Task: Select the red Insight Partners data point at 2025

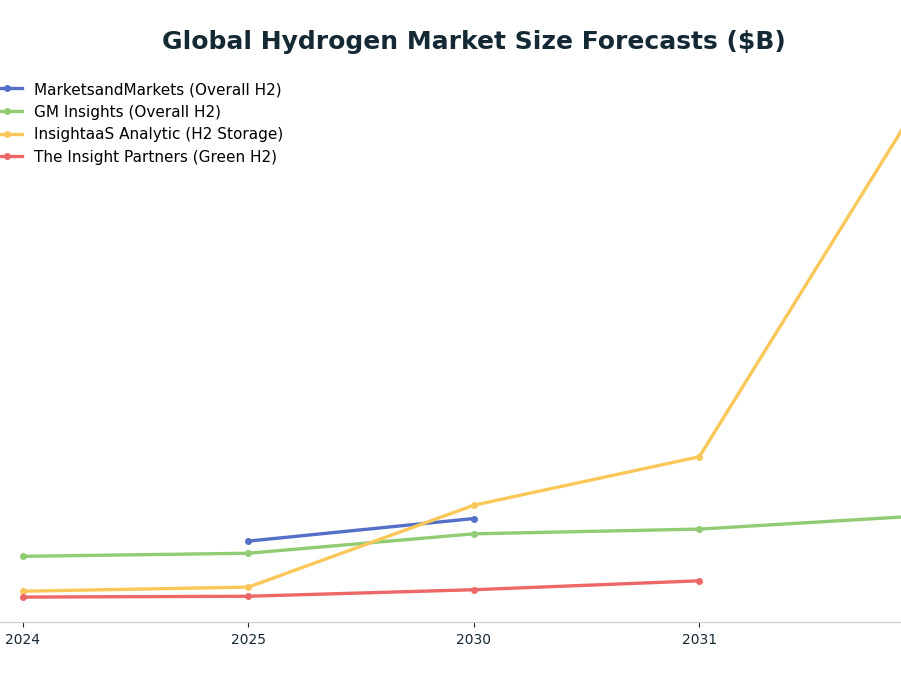Action: (x=248, y=596)
